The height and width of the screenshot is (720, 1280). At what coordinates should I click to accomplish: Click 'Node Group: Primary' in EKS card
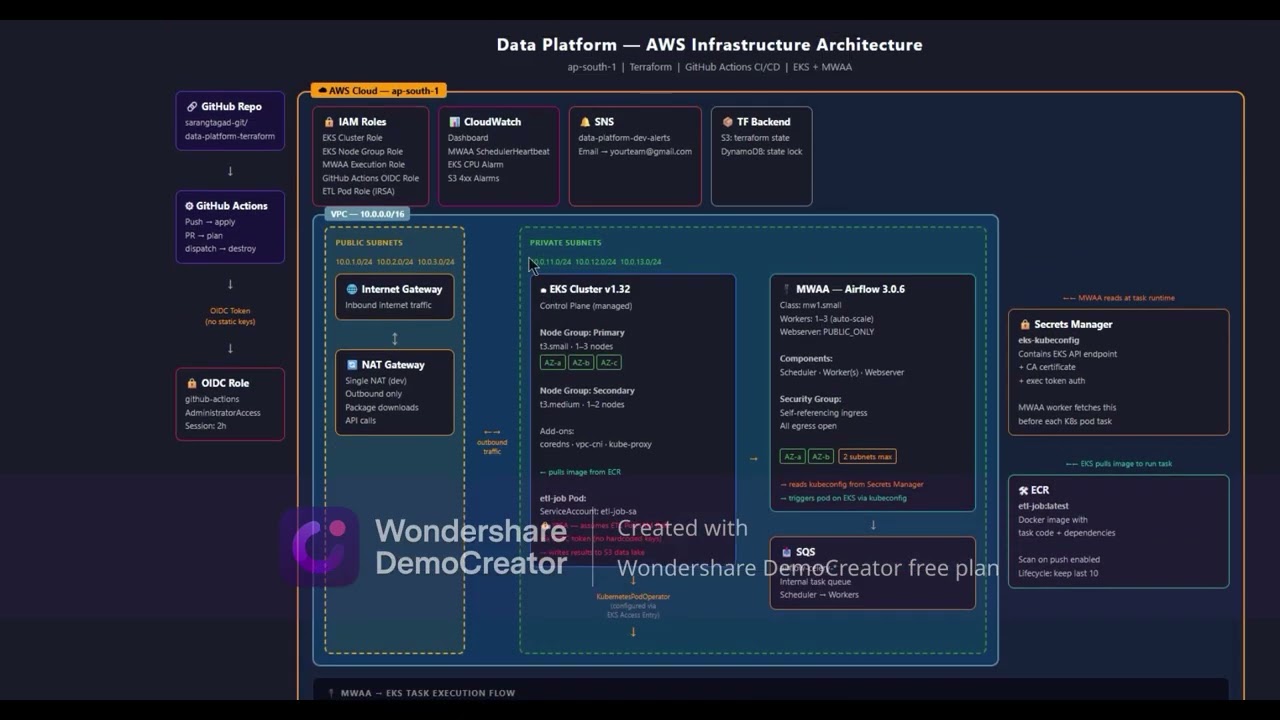point(582,333)
